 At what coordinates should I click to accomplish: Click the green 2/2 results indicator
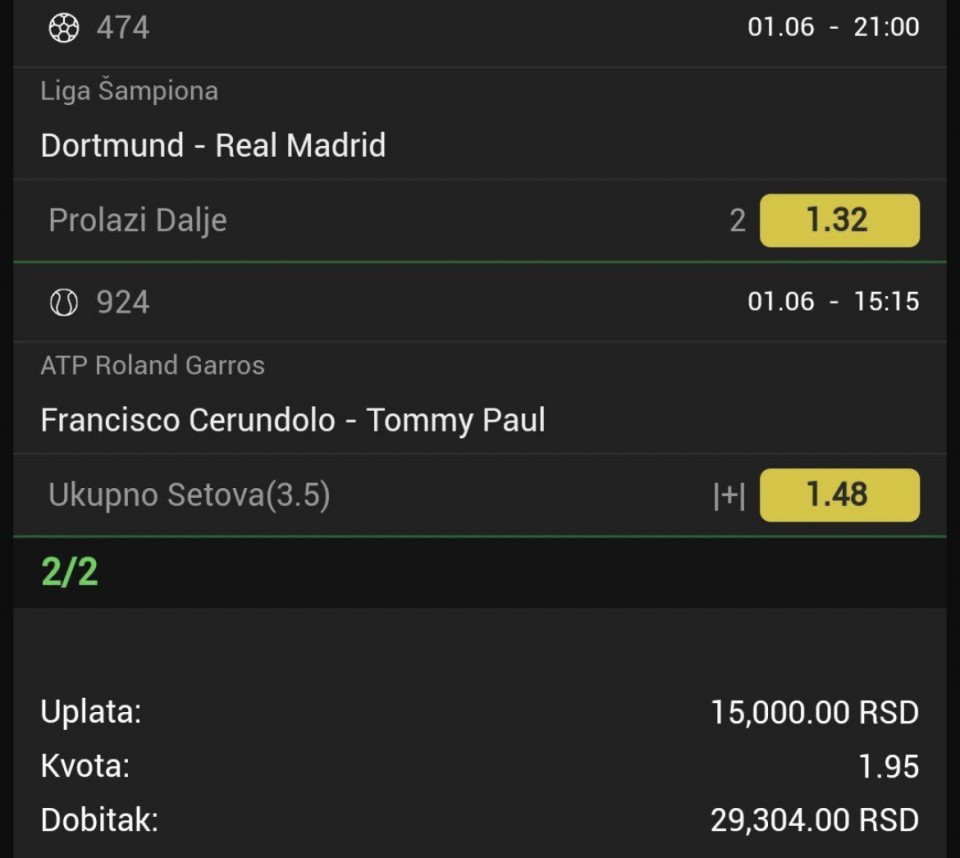(70, 572)
